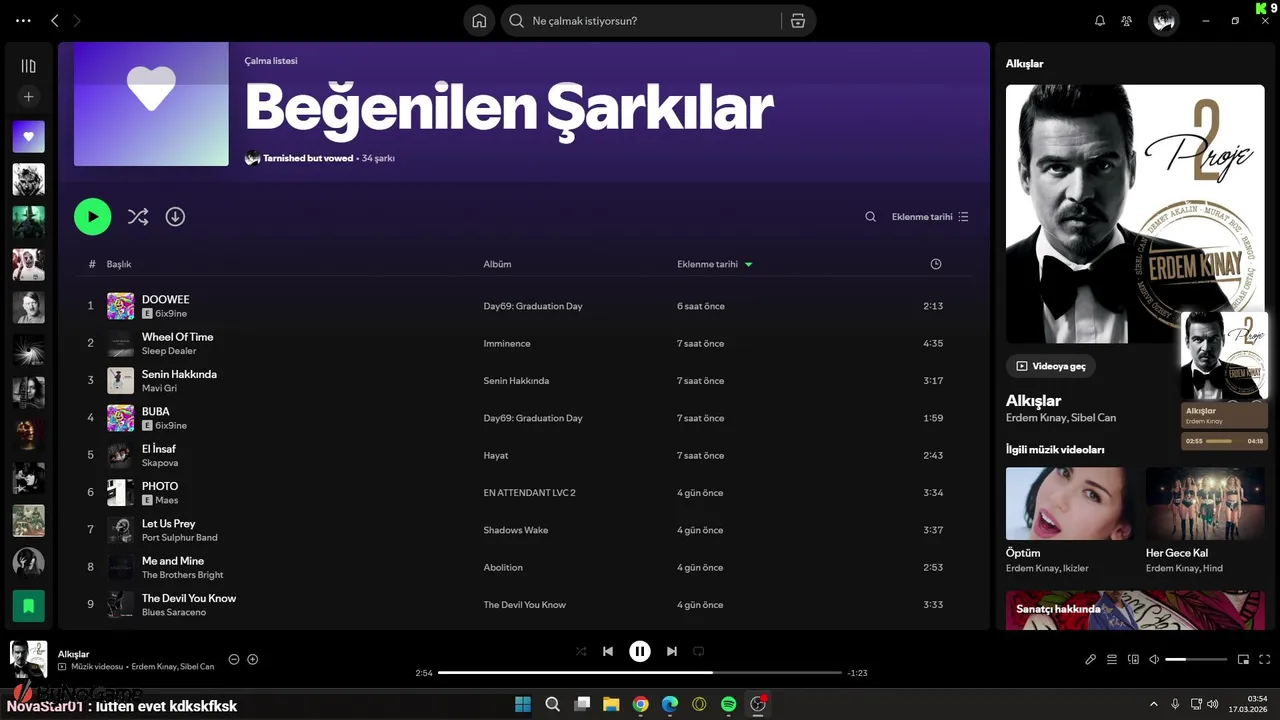
Task: Open the play queue icon
Action: (1112, 659)
